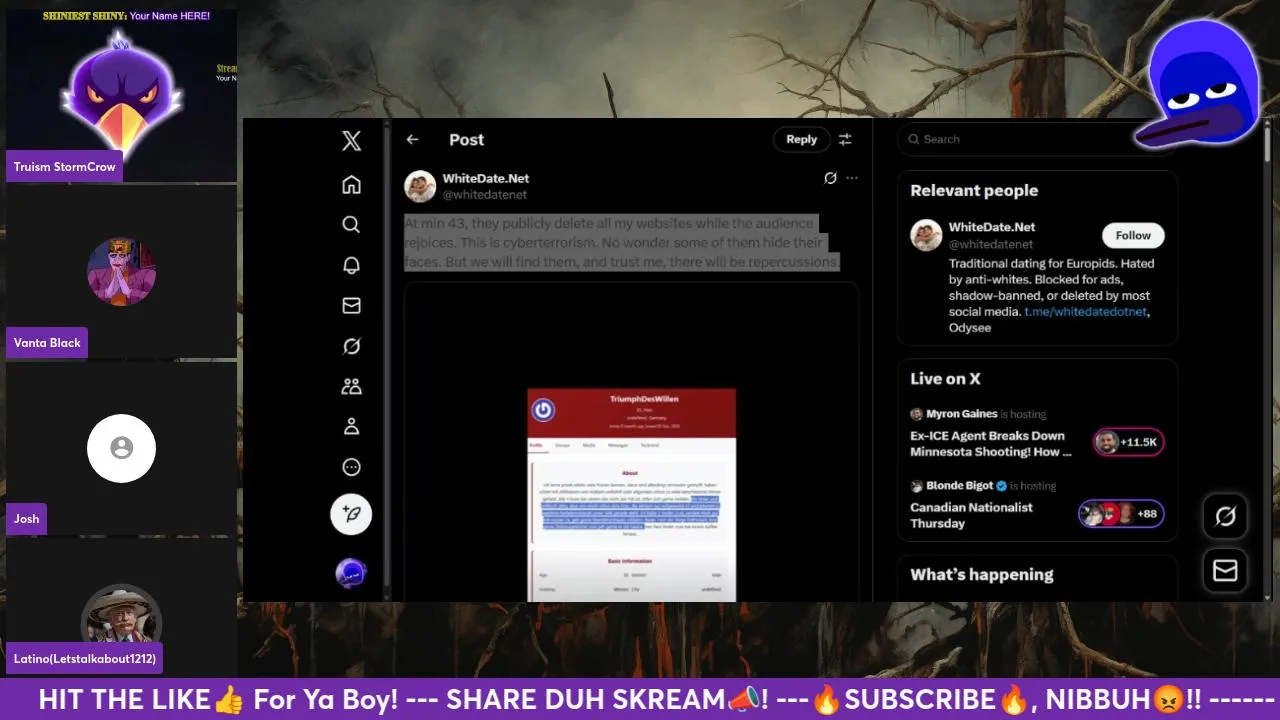
Task: Open WhiteDate.Net name link on the post
Action: [x=486, y=178]
